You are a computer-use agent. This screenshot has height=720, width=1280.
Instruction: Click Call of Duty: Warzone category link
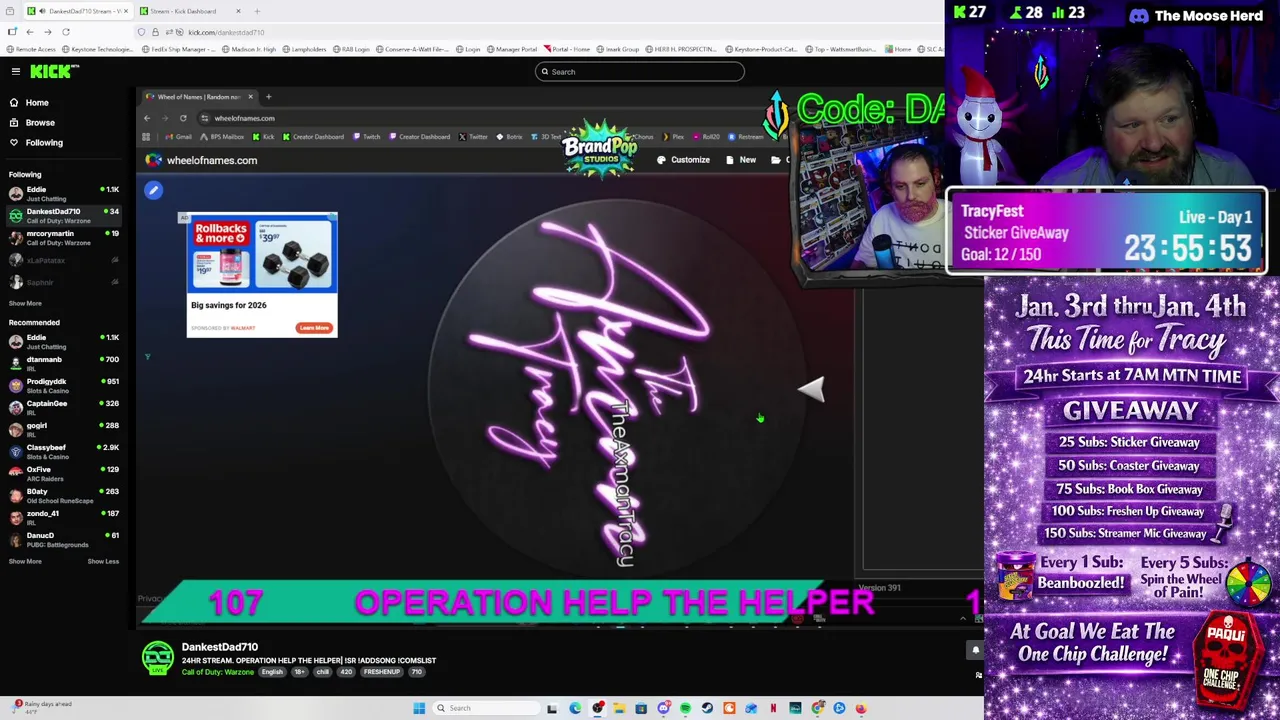[218, 672]
